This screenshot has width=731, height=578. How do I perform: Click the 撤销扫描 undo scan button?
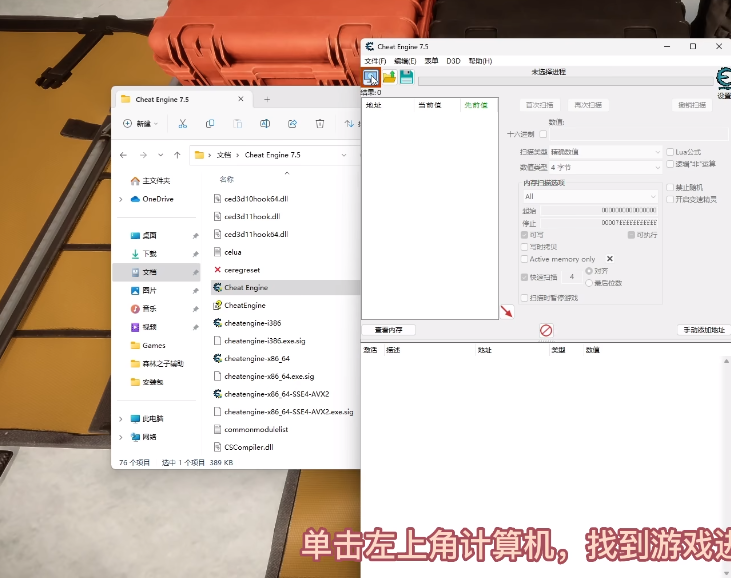692,105
